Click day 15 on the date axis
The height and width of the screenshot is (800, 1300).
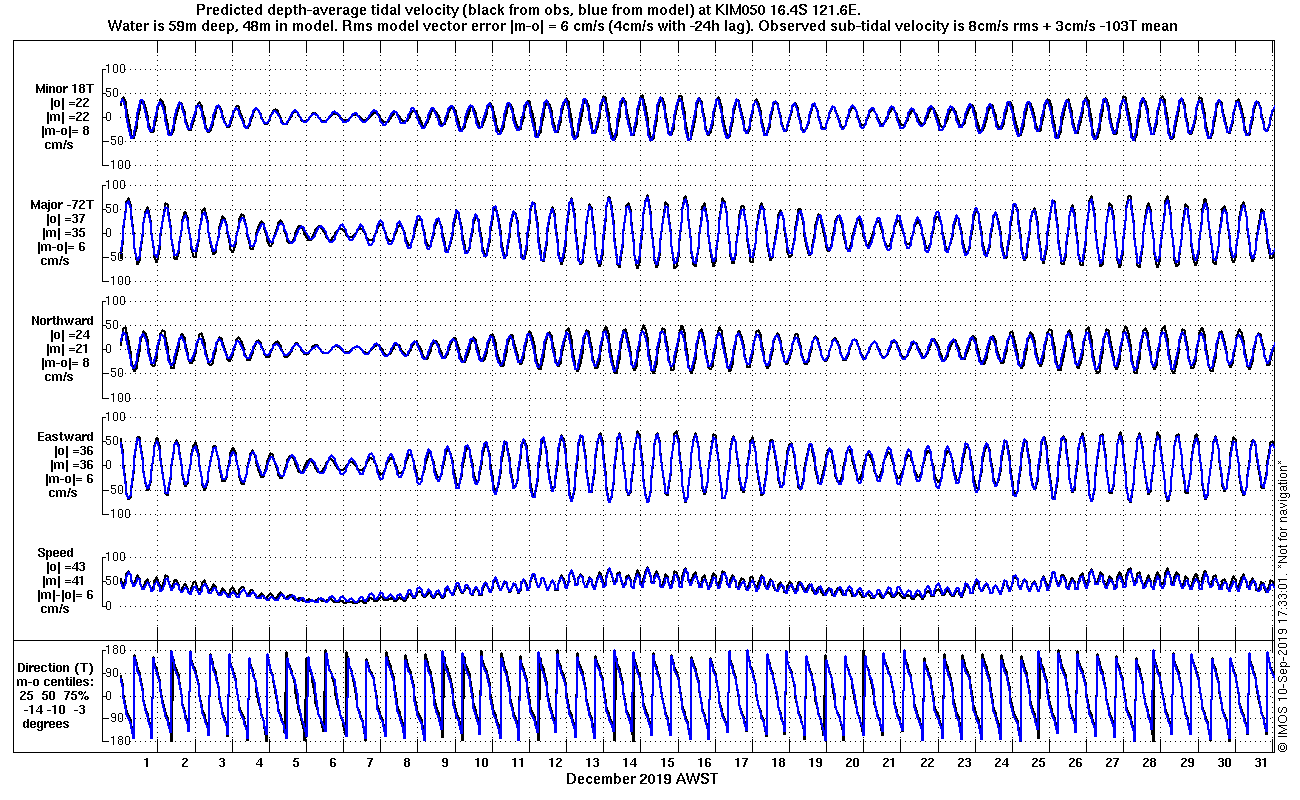tap(667, 762)
